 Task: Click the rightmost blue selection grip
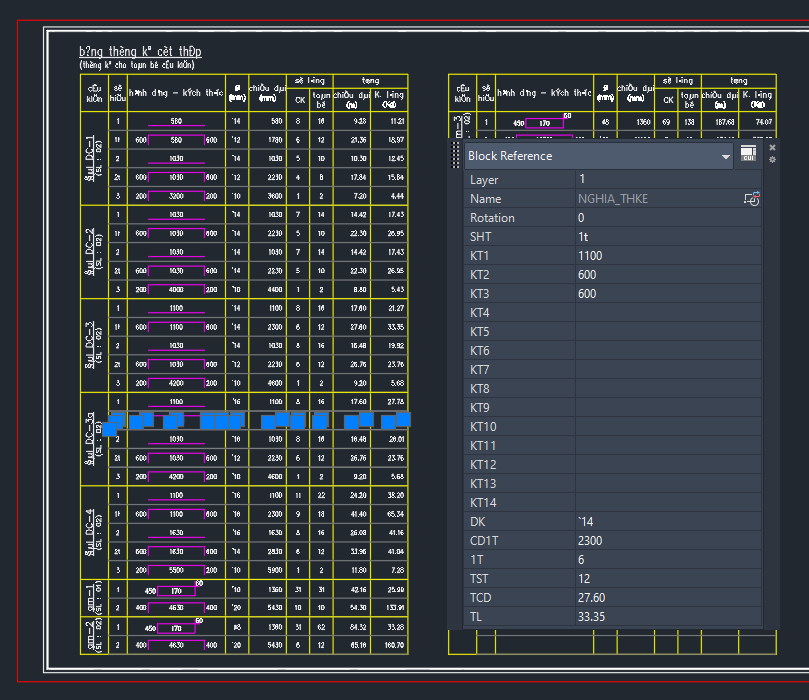(x=403, y=419)
